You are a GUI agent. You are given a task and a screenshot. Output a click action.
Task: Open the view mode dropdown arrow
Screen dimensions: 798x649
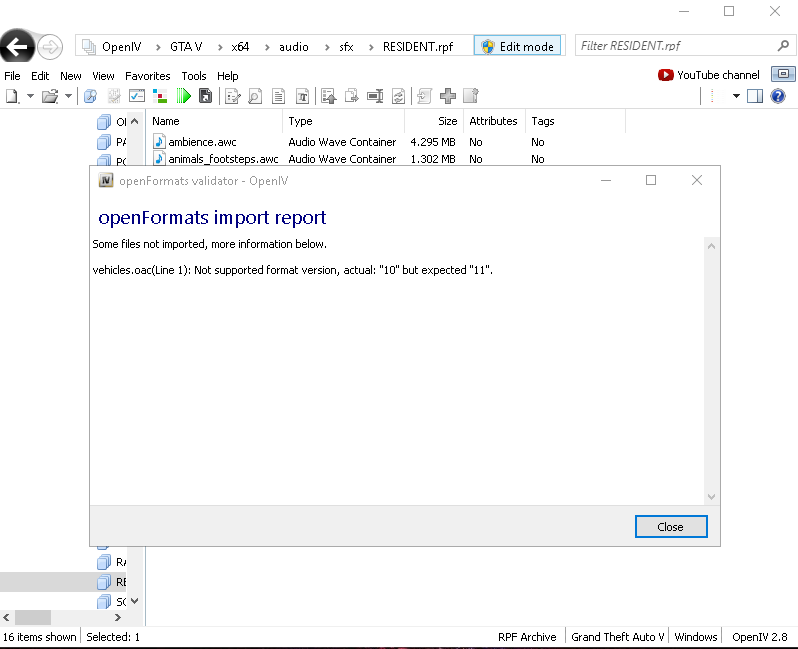[736, 96]
